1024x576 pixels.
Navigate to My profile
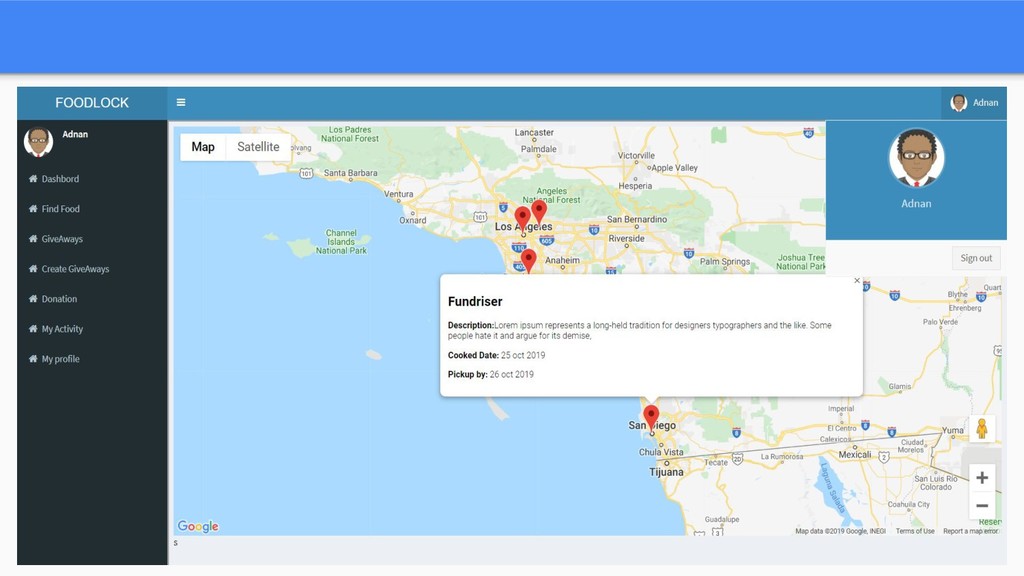click(60, 359)
